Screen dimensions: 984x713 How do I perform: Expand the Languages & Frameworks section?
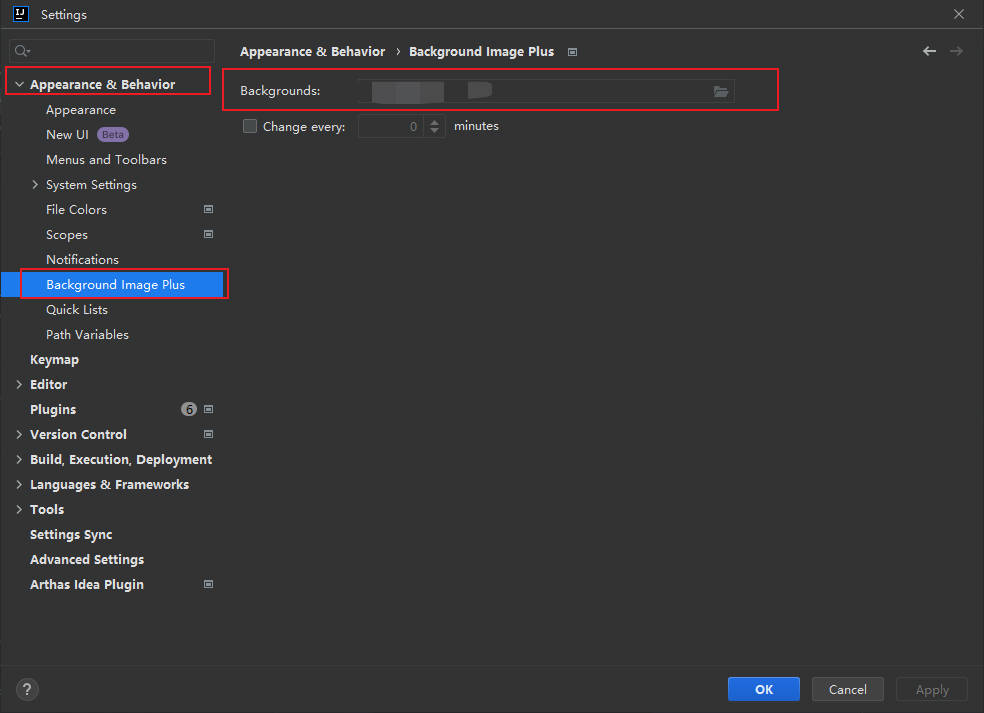(19, 485)
